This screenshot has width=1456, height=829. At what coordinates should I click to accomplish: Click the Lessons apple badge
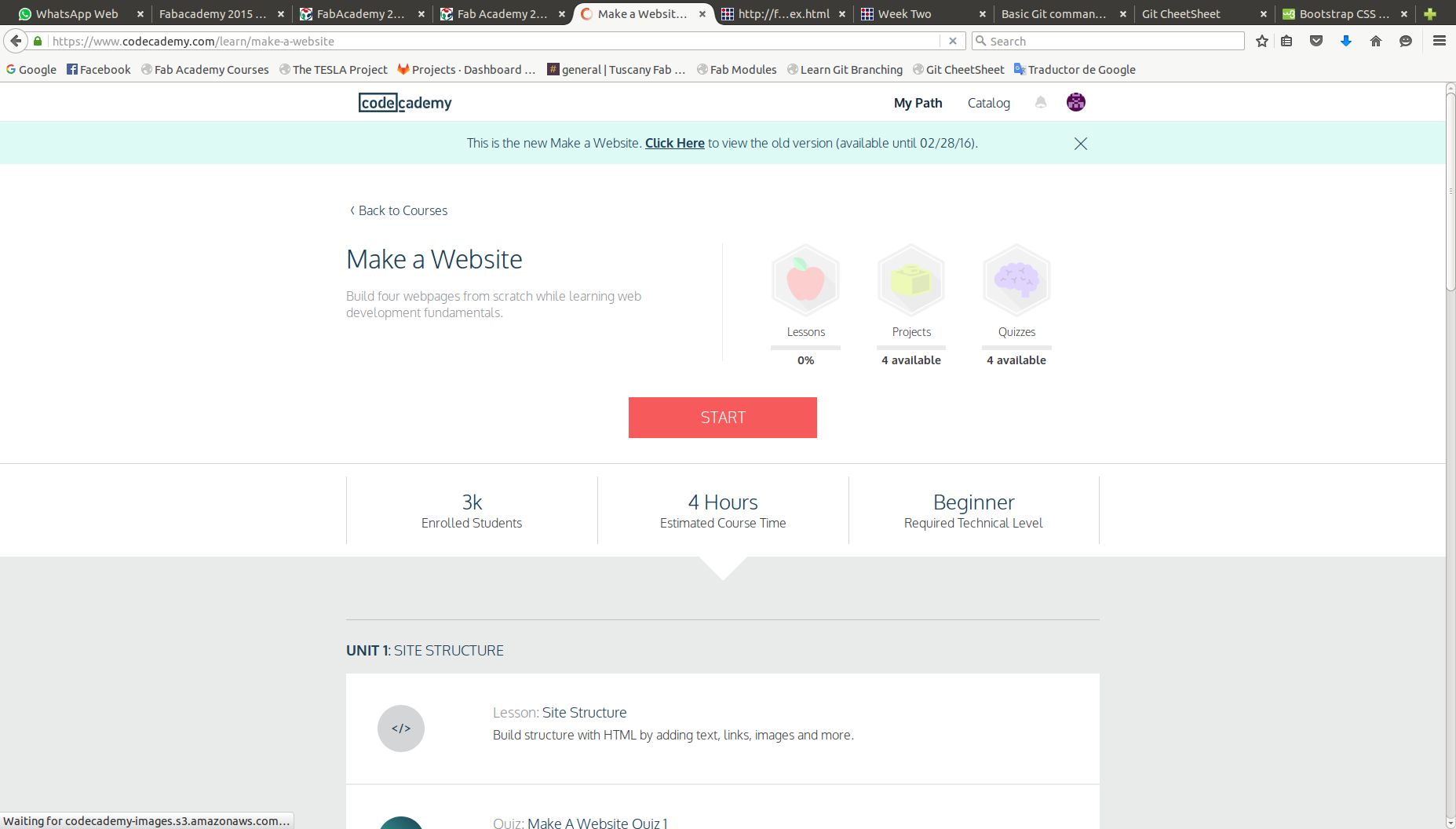coord(806,280)
